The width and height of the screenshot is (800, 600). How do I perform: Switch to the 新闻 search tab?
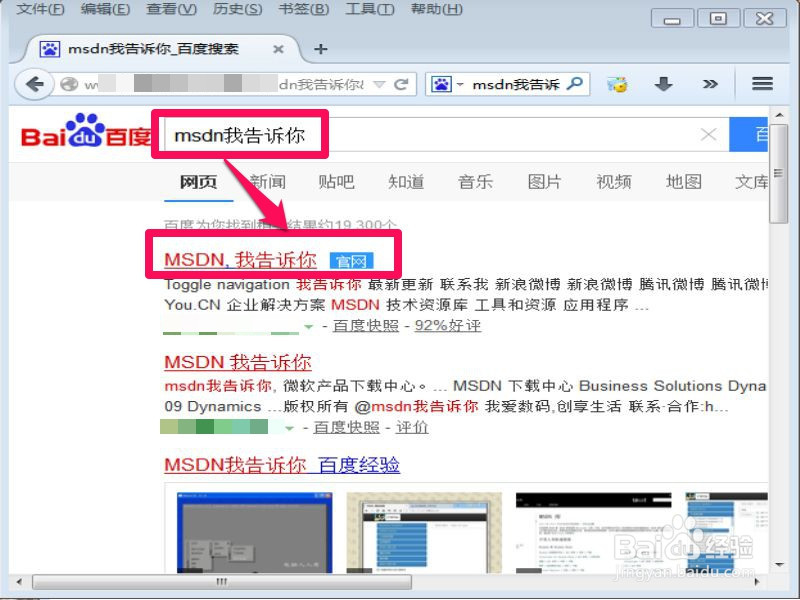tap(268, 182)
